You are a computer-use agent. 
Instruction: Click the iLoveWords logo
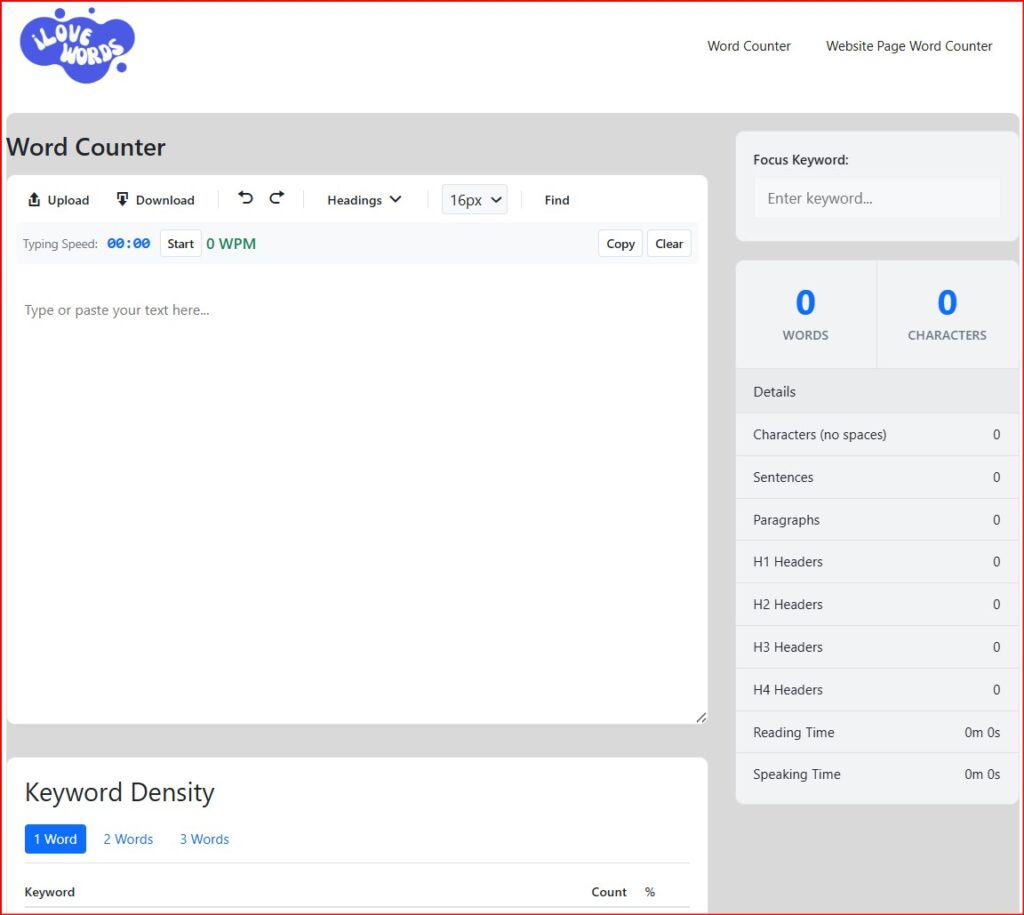[x=77, y=44]
